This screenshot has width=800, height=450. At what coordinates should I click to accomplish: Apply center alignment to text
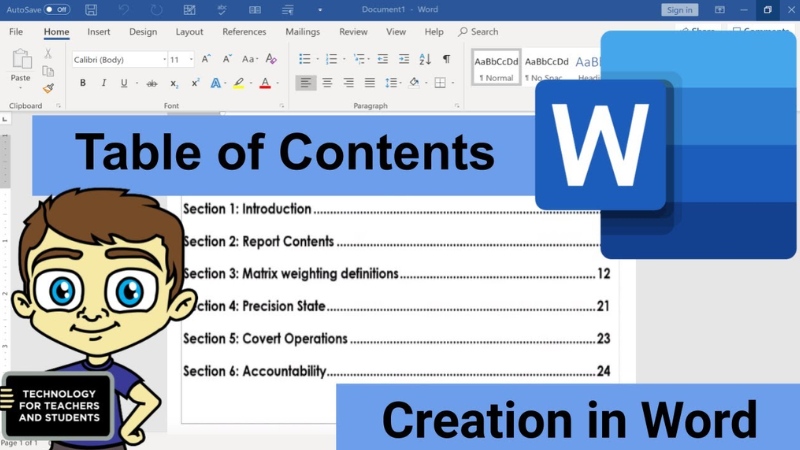pos(327,83)
